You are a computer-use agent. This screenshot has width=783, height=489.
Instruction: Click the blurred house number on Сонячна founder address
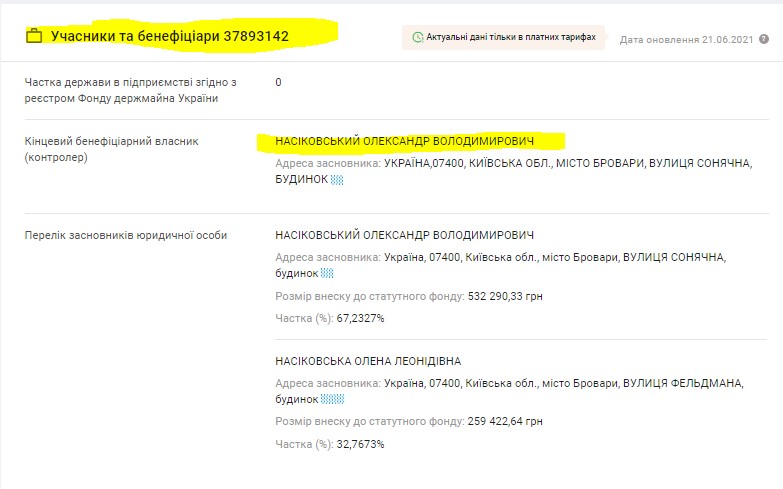pos(327,273)
